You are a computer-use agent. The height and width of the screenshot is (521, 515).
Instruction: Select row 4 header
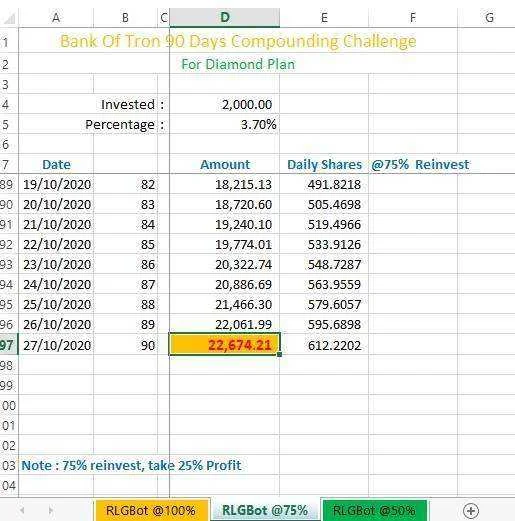[x=8, y=105]
